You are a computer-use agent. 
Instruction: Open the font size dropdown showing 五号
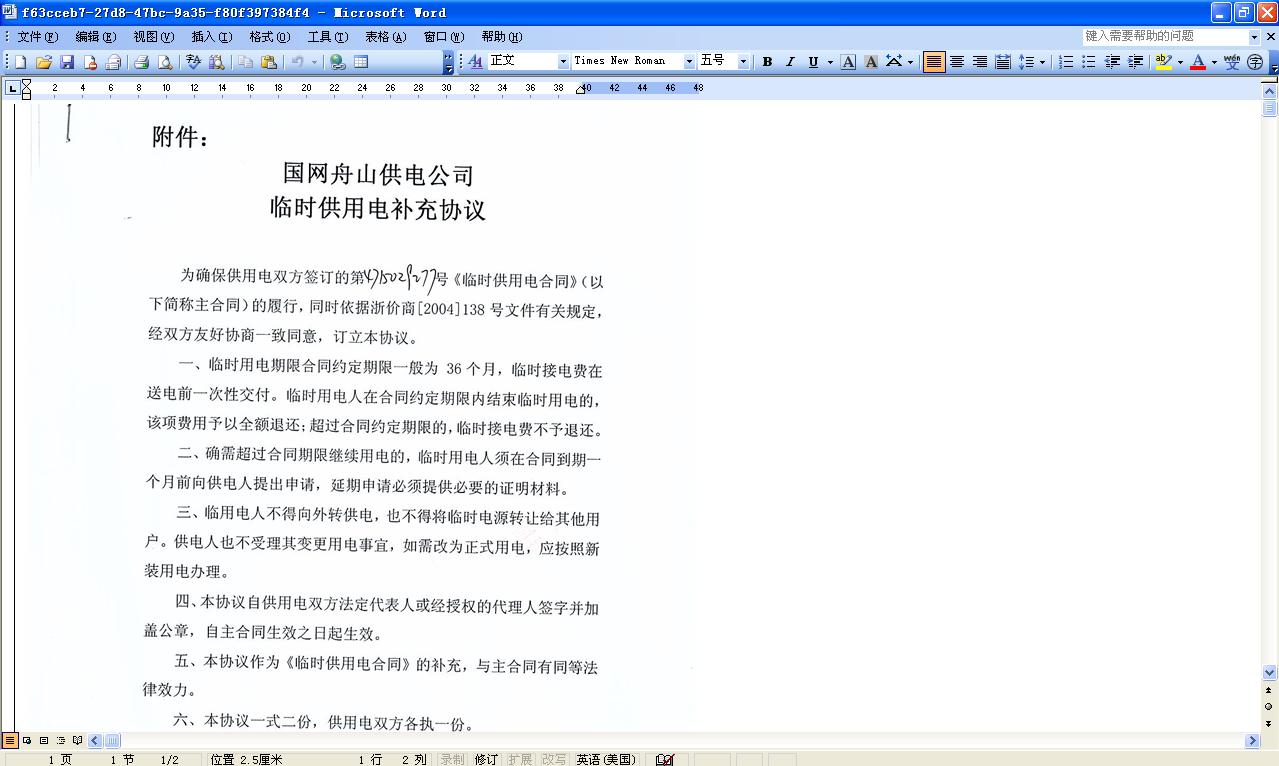(743, 62)
